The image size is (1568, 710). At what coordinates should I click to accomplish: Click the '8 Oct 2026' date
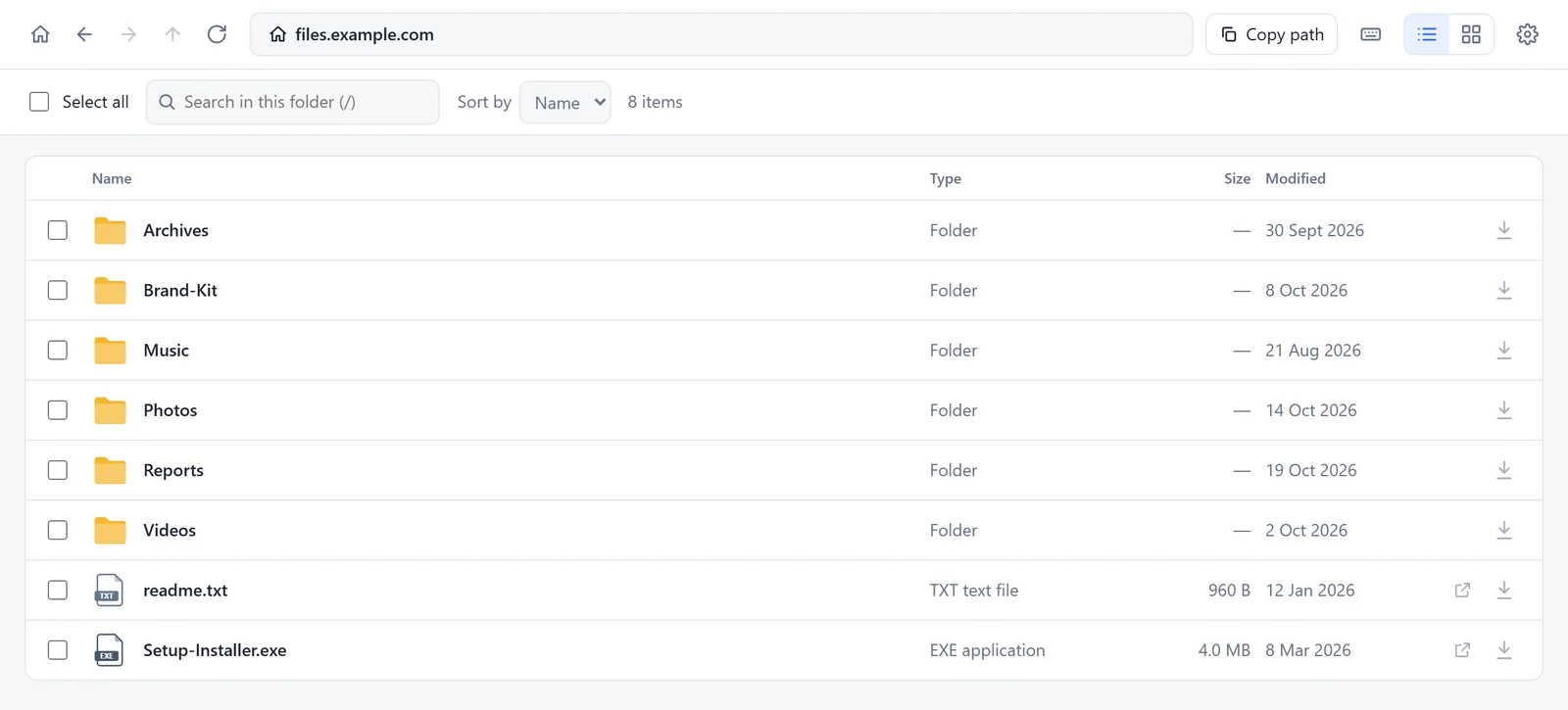click(x=1306, y=290)
